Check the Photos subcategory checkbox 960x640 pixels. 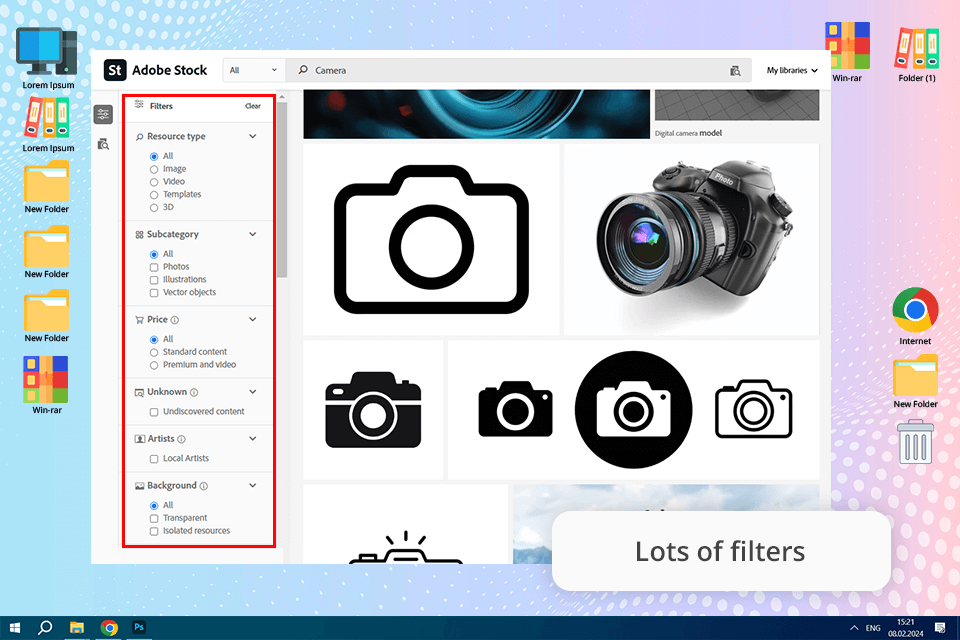(154, 268)
